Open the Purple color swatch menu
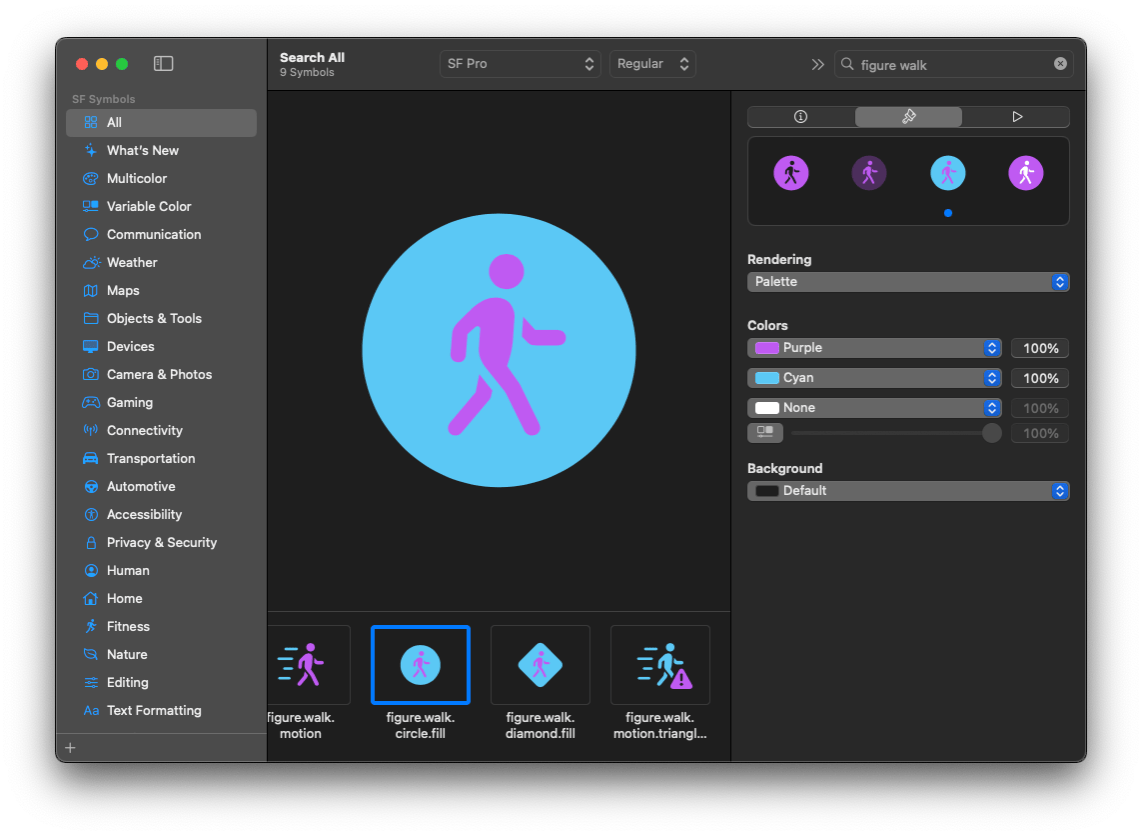 click(x=874, y=348)
